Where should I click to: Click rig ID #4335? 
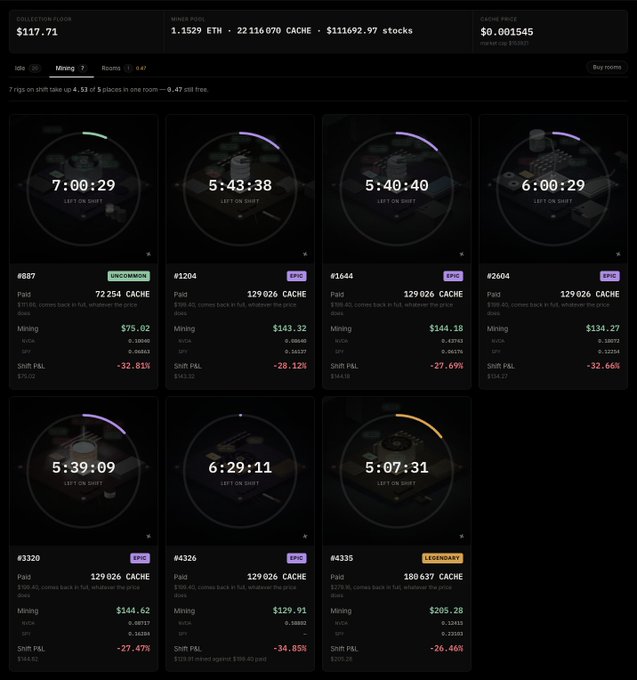pyautogui.click(x=342, y=559)
